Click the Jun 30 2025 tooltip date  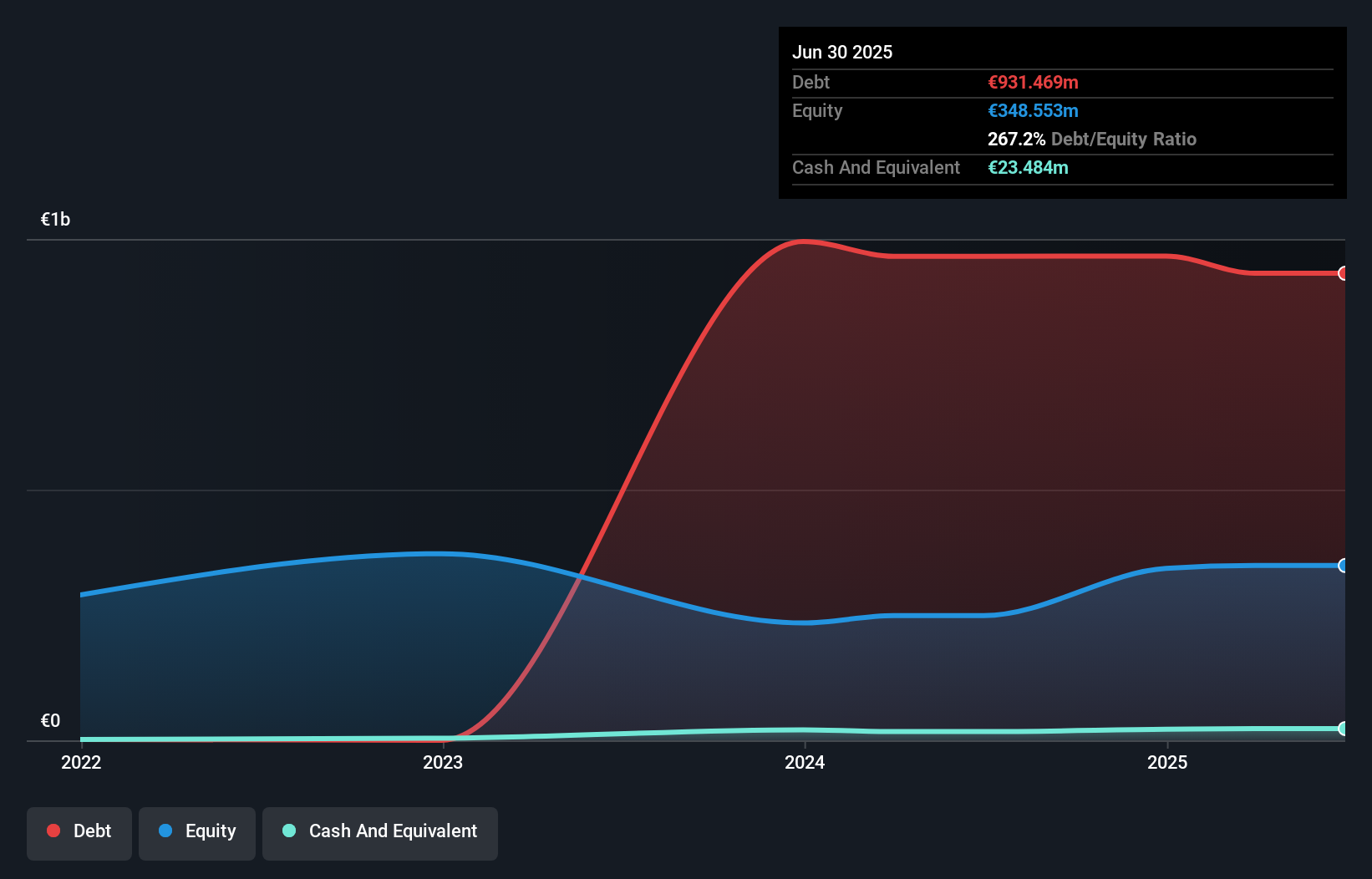[x=842, y=52]
